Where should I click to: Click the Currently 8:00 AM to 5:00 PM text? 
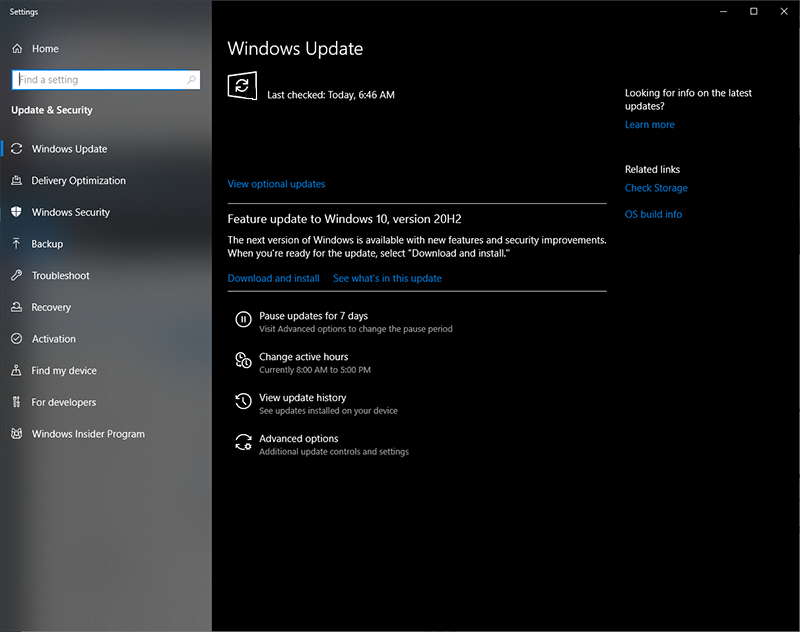[315, 370]
